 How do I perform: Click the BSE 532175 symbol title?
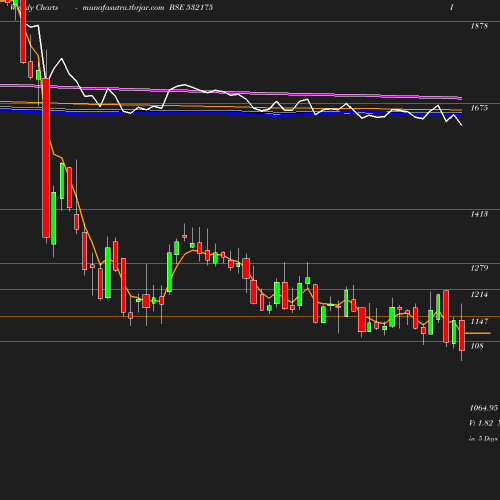191,7
